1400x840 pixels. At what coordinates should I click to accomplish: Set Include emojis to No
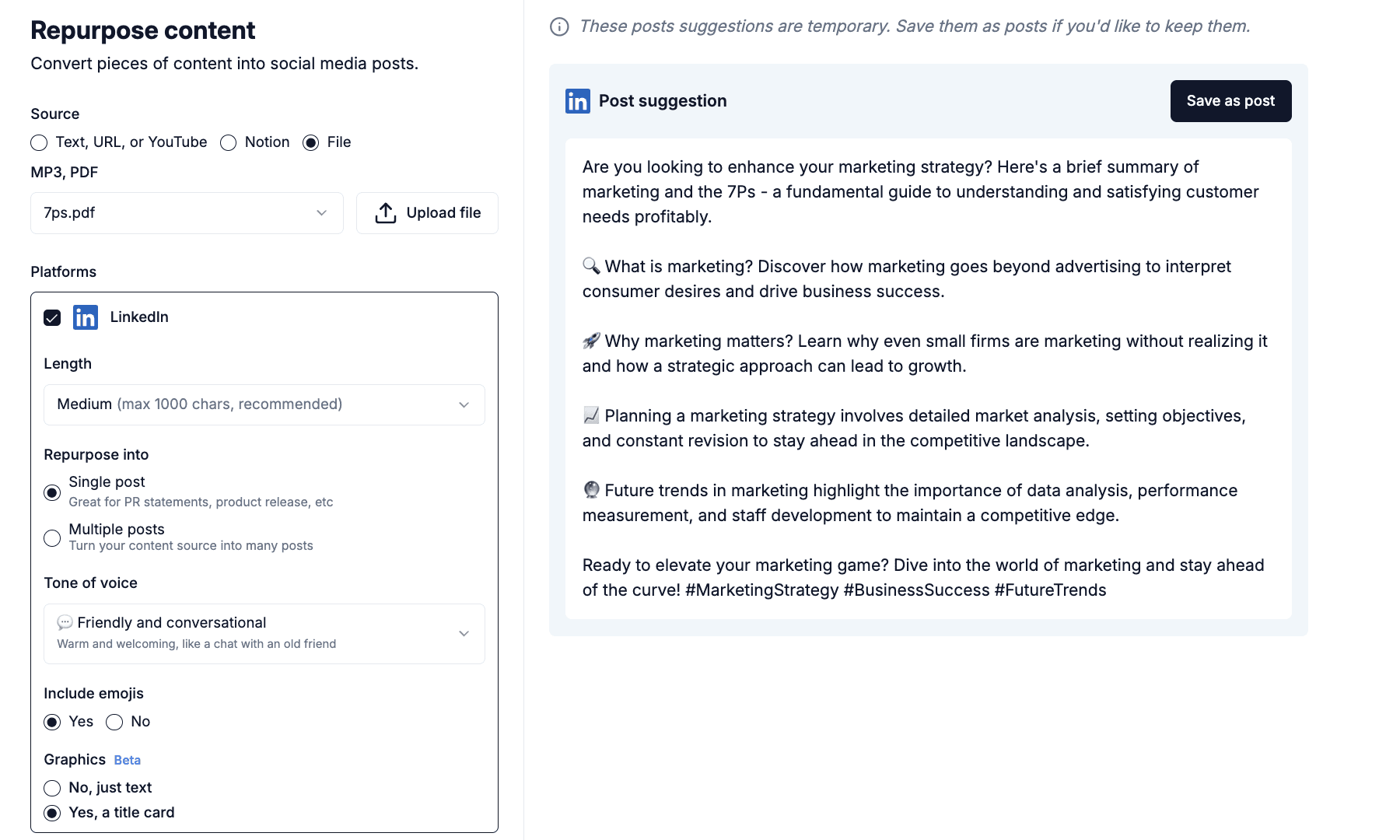pos(114,722)
